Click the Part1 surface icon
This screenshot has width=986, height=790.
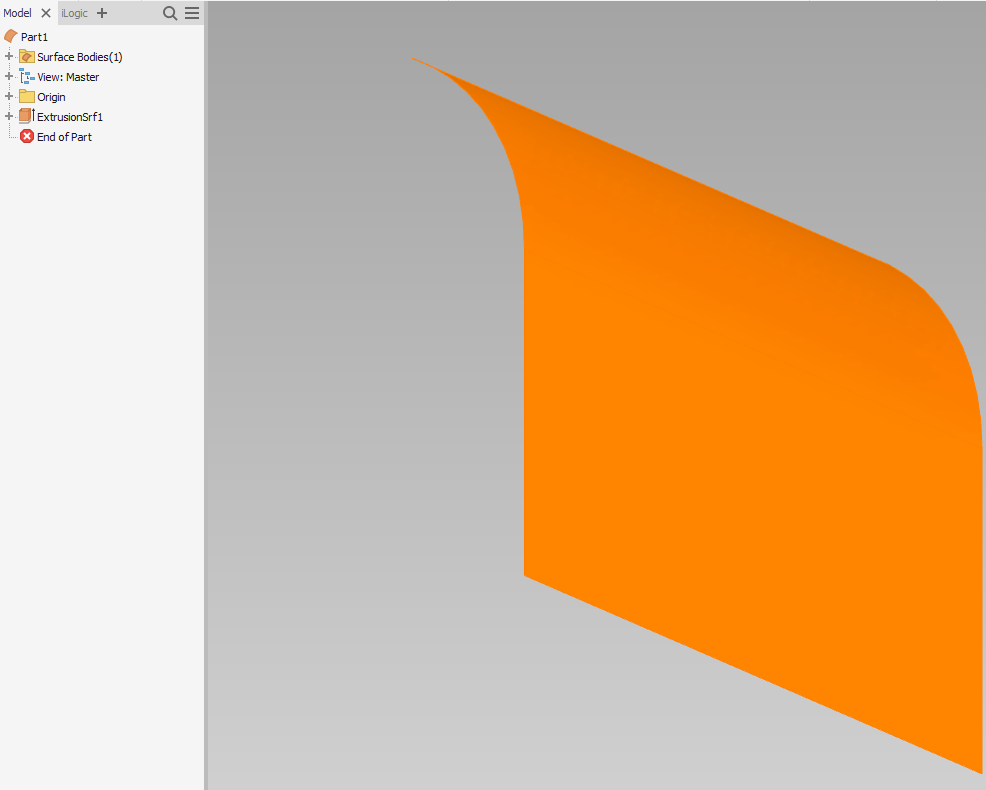(11, 36)
